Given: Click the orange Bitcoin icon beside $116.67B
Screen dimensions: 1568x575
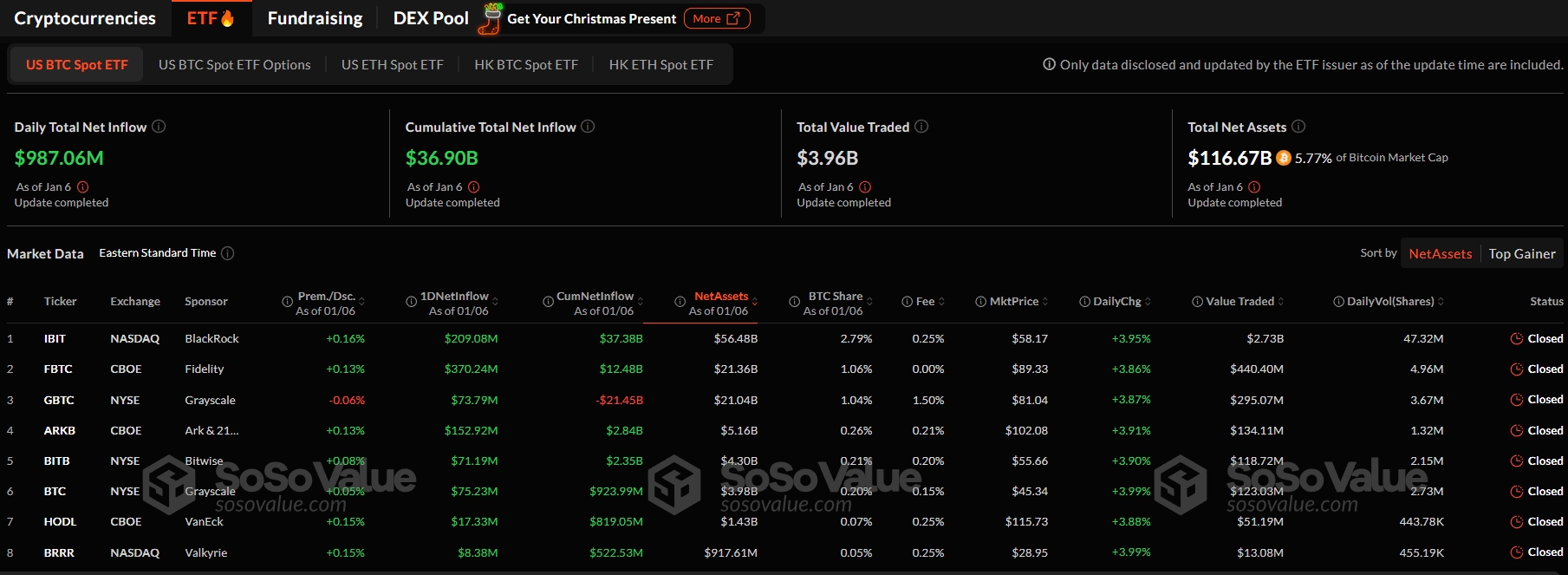Looking at the screenshot, I should pyautogui.click(x=1284, y=158).
